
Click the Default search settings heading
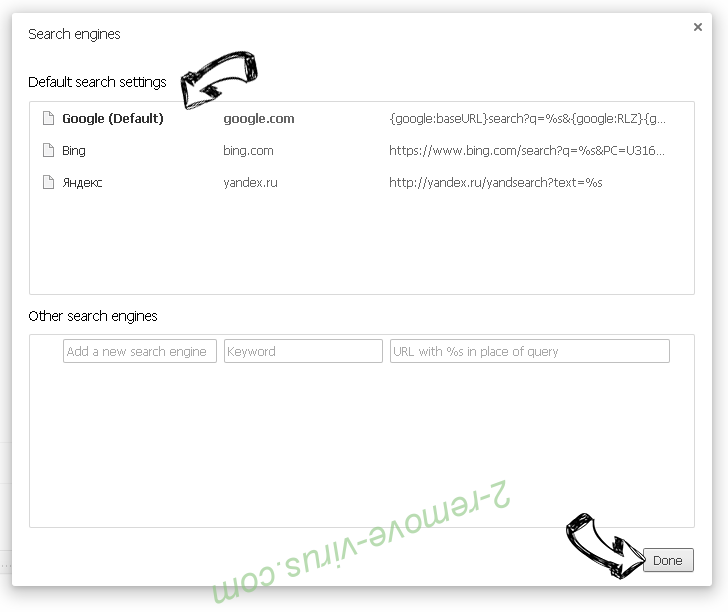97,82
